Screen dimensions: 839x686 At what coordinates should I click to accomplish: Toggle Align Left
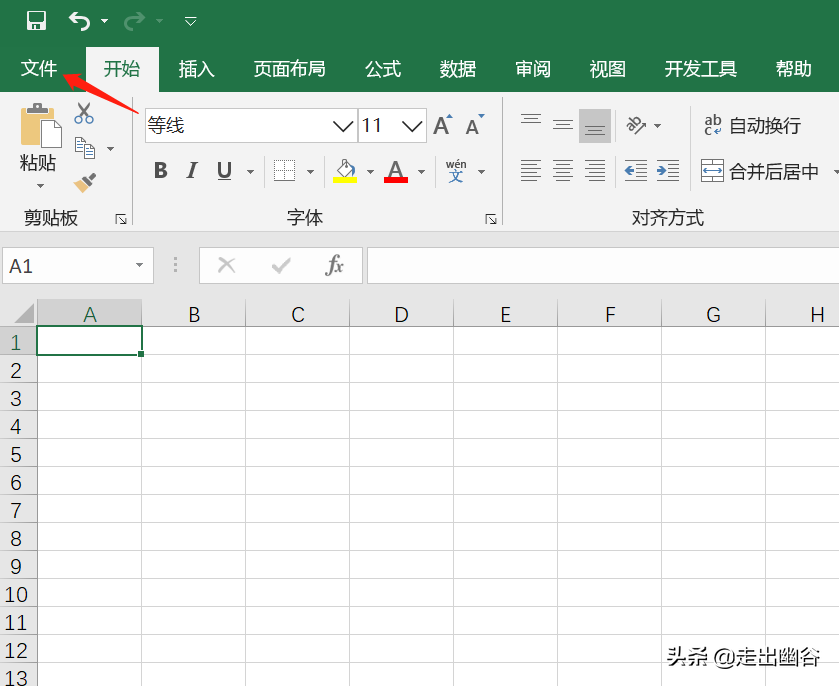(x=531, y=171)
